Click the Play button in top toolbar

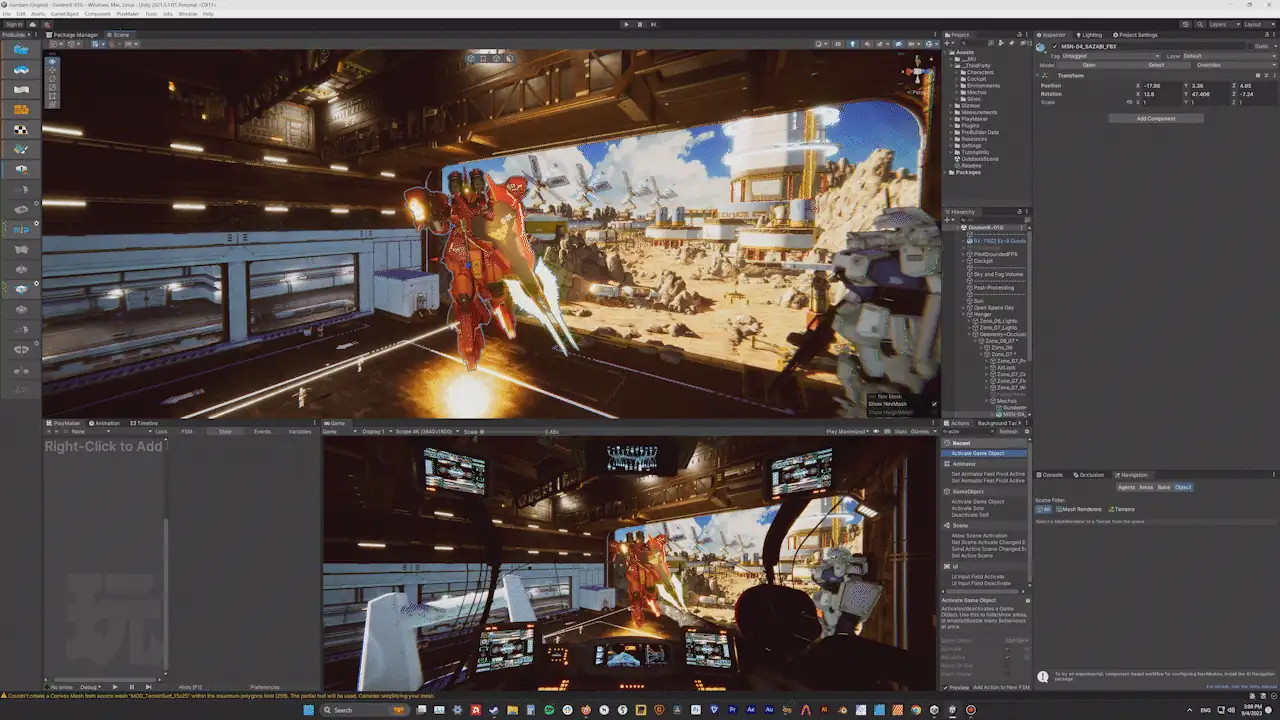(627, 24)
